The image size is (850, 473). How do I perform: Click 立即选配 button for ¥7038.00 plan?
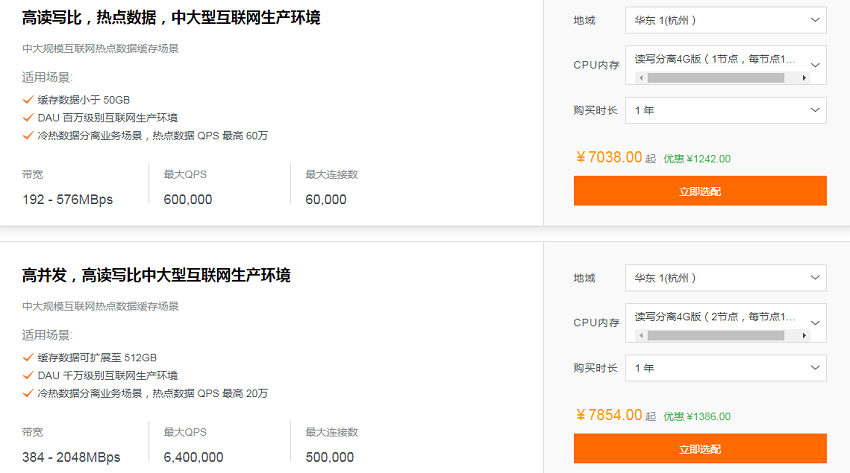[x=700, y=191]
